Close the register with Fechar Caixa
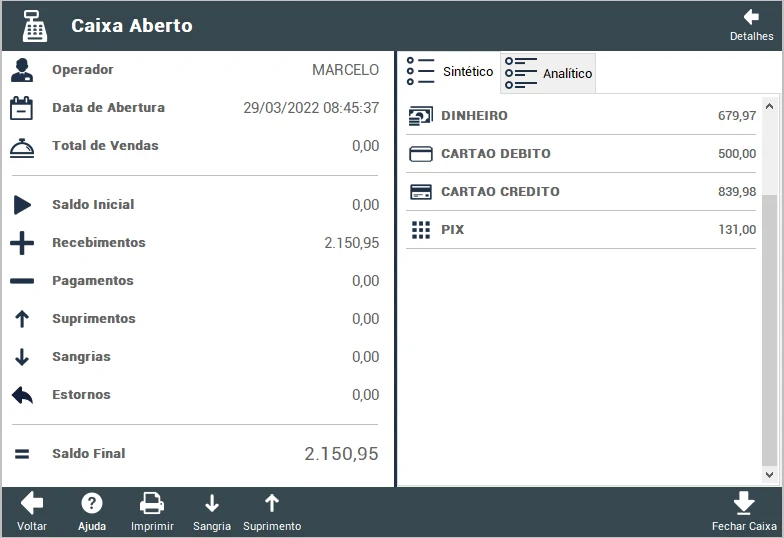Image resolution: width=784 pixels, height=538 pixels. coord(744,512)
